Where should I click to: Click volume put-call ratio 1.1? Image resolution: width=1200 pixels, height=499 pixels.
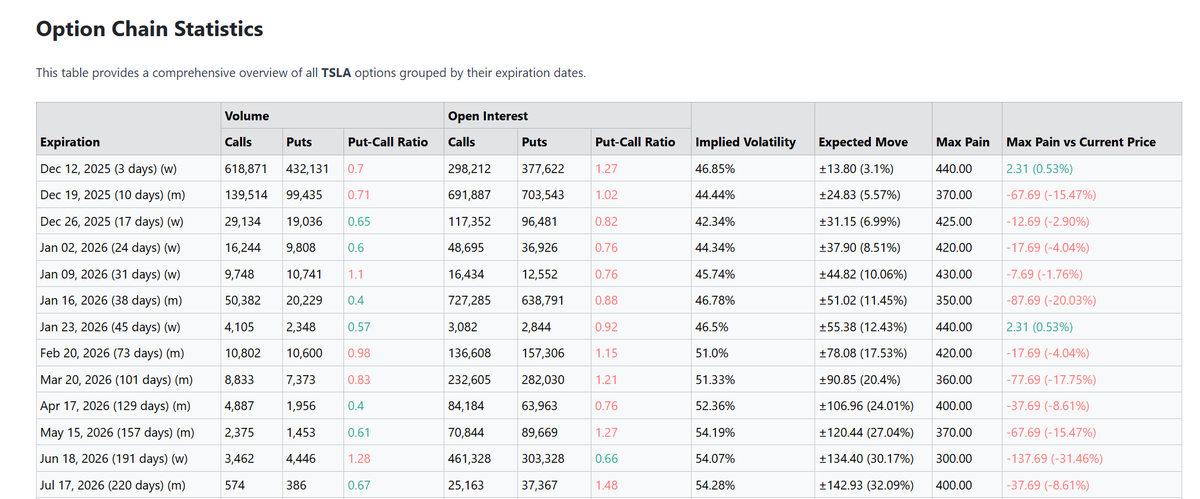coord(354,274)
